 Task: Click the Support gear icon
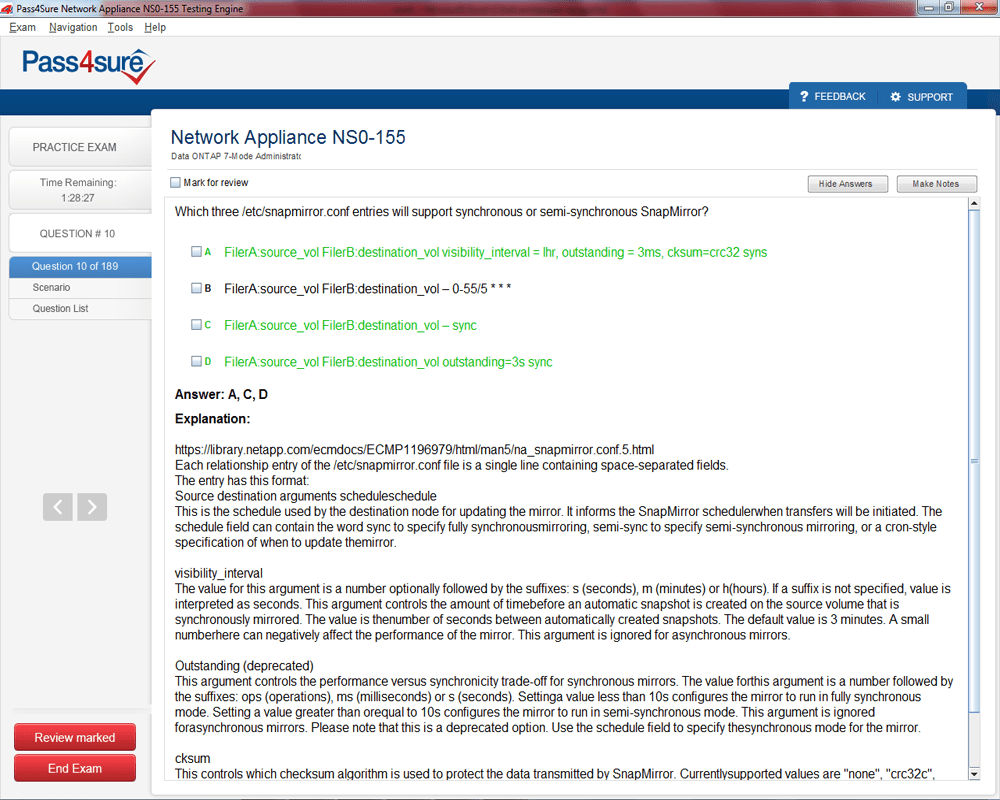895,97
